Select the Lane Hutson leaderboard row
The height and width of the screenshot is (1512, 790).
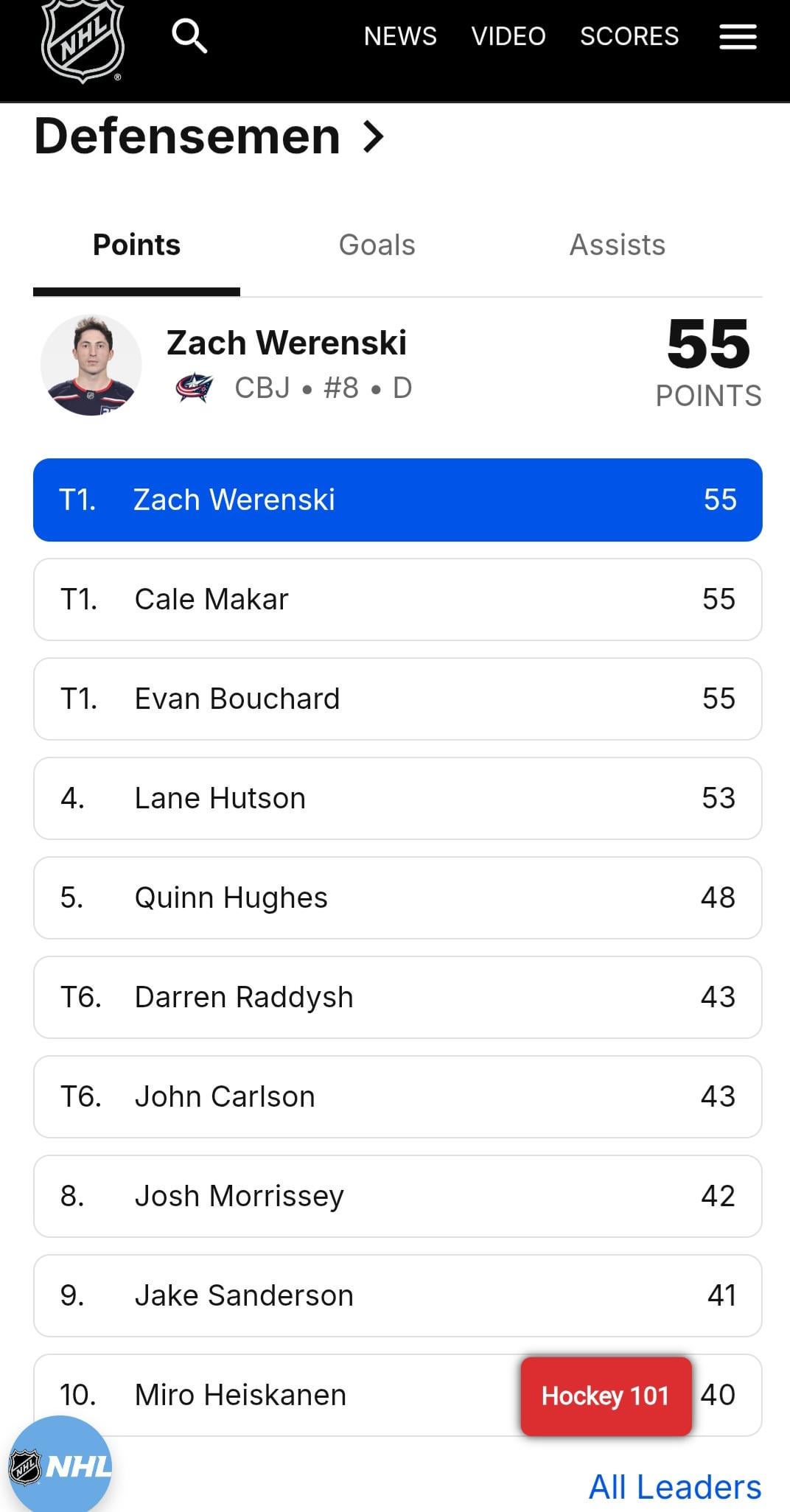coord(397,798)
